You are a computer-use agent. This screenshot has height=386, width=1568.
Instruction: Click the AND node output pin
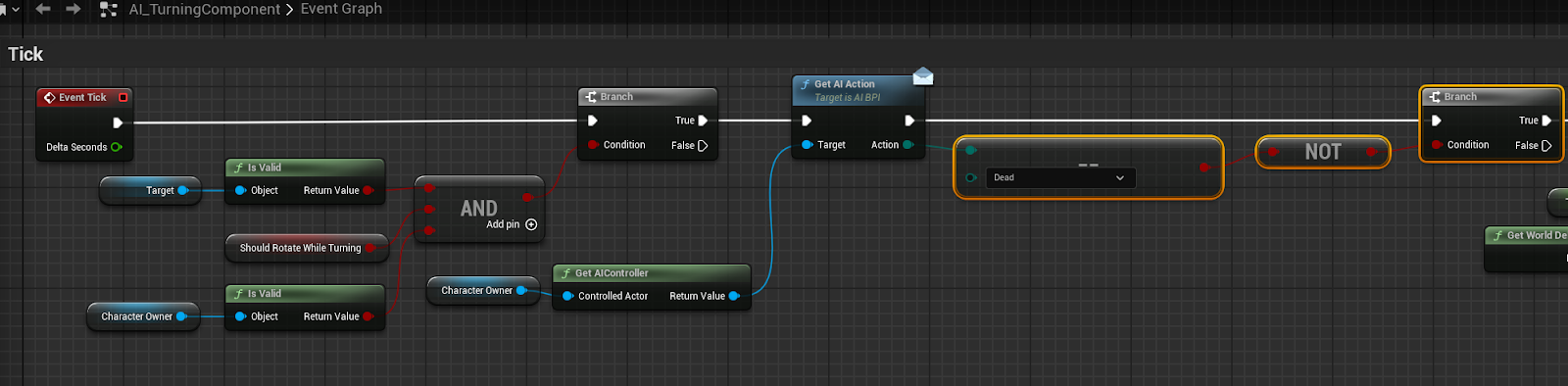528,197
